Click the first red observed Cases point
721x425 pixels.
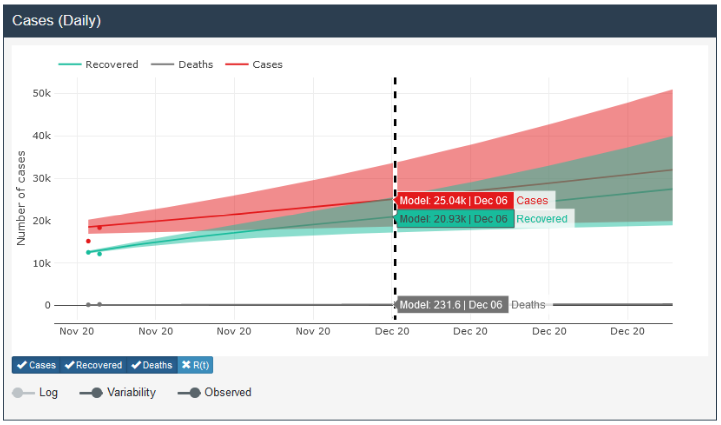tap(88, 241)
